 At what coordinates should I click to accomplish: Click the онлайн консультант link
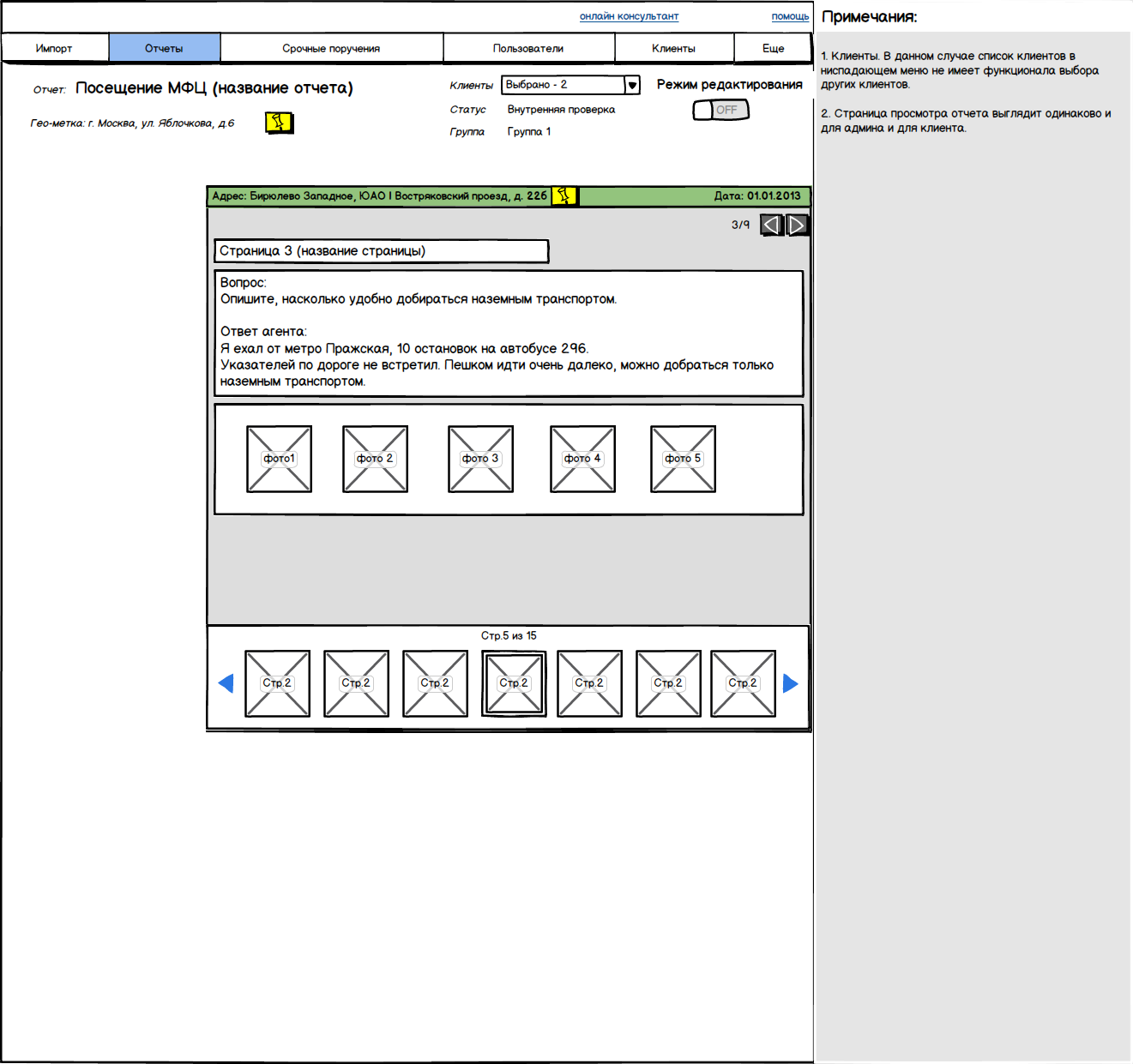[629, 16]
